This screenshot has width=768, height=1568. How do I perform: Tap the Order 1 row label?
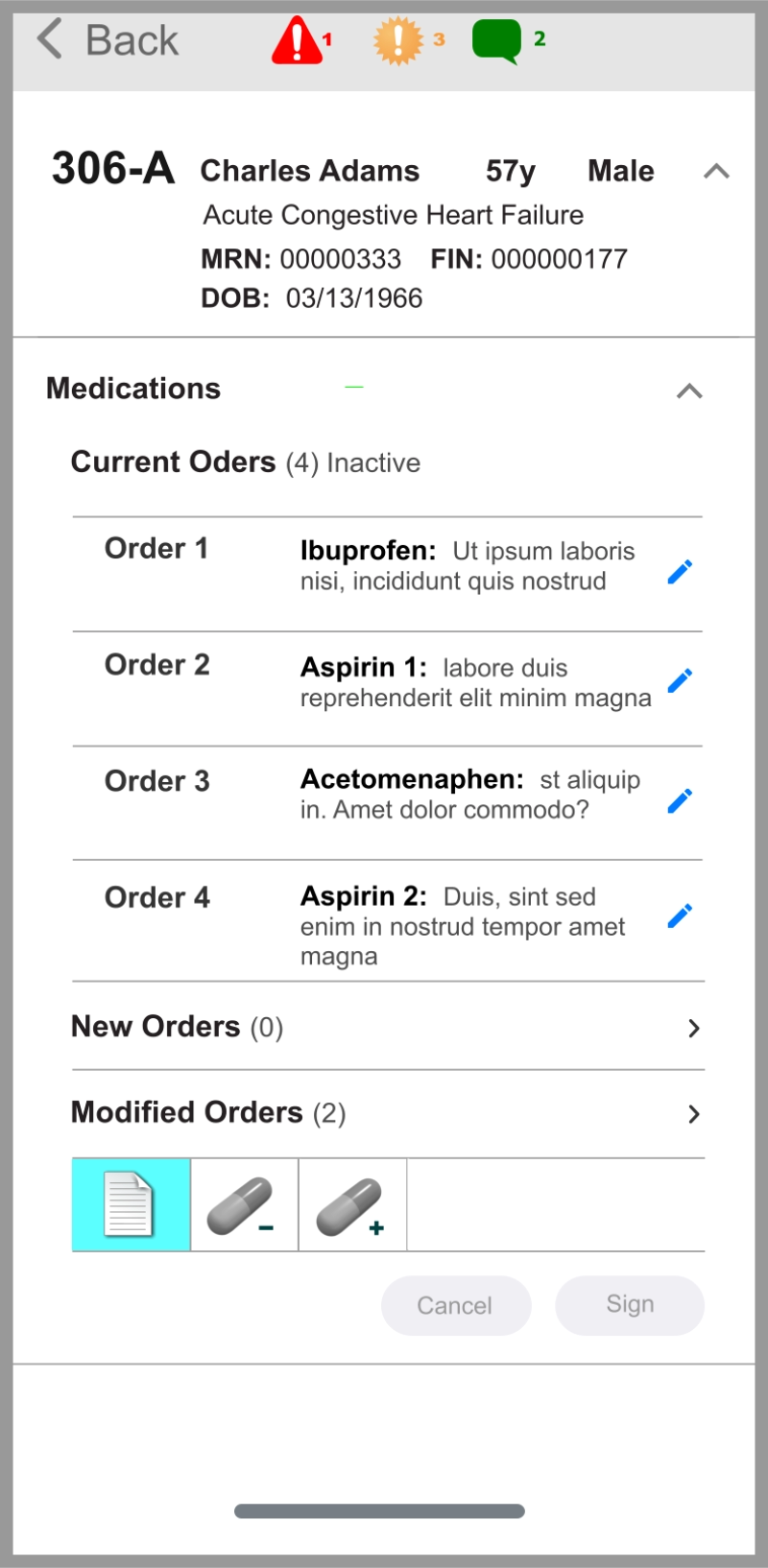[x=156, y=549]
